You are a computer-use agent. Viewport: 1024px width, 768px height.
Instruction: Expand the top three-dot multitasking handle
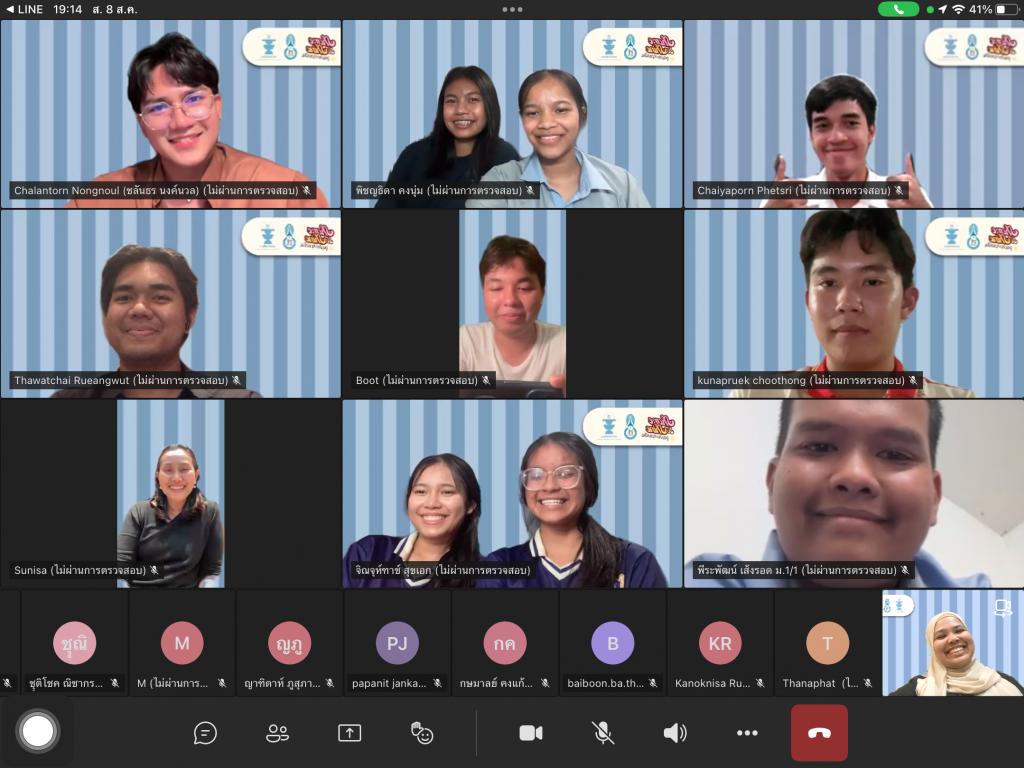pos(512,9)
